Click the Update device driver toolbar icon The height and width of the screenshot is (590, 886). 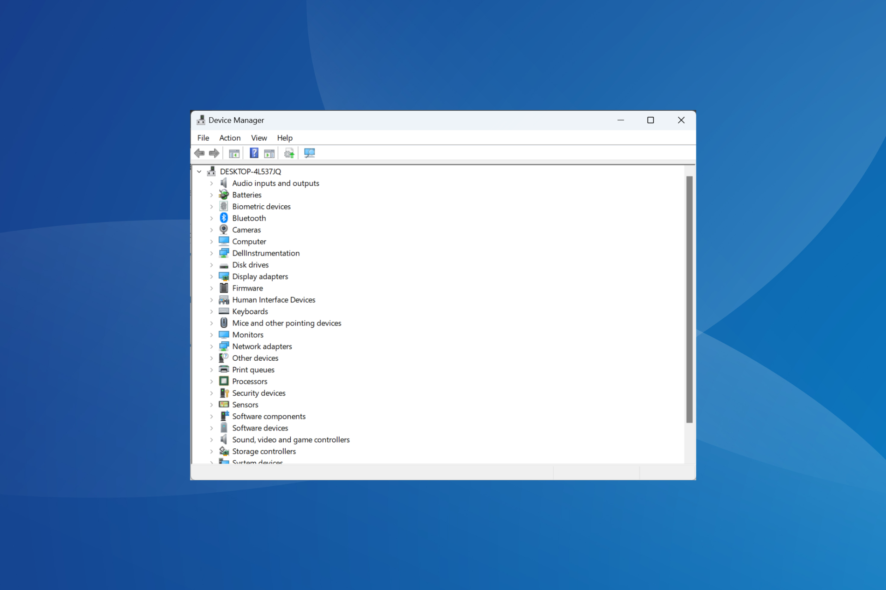coord(289,153)
